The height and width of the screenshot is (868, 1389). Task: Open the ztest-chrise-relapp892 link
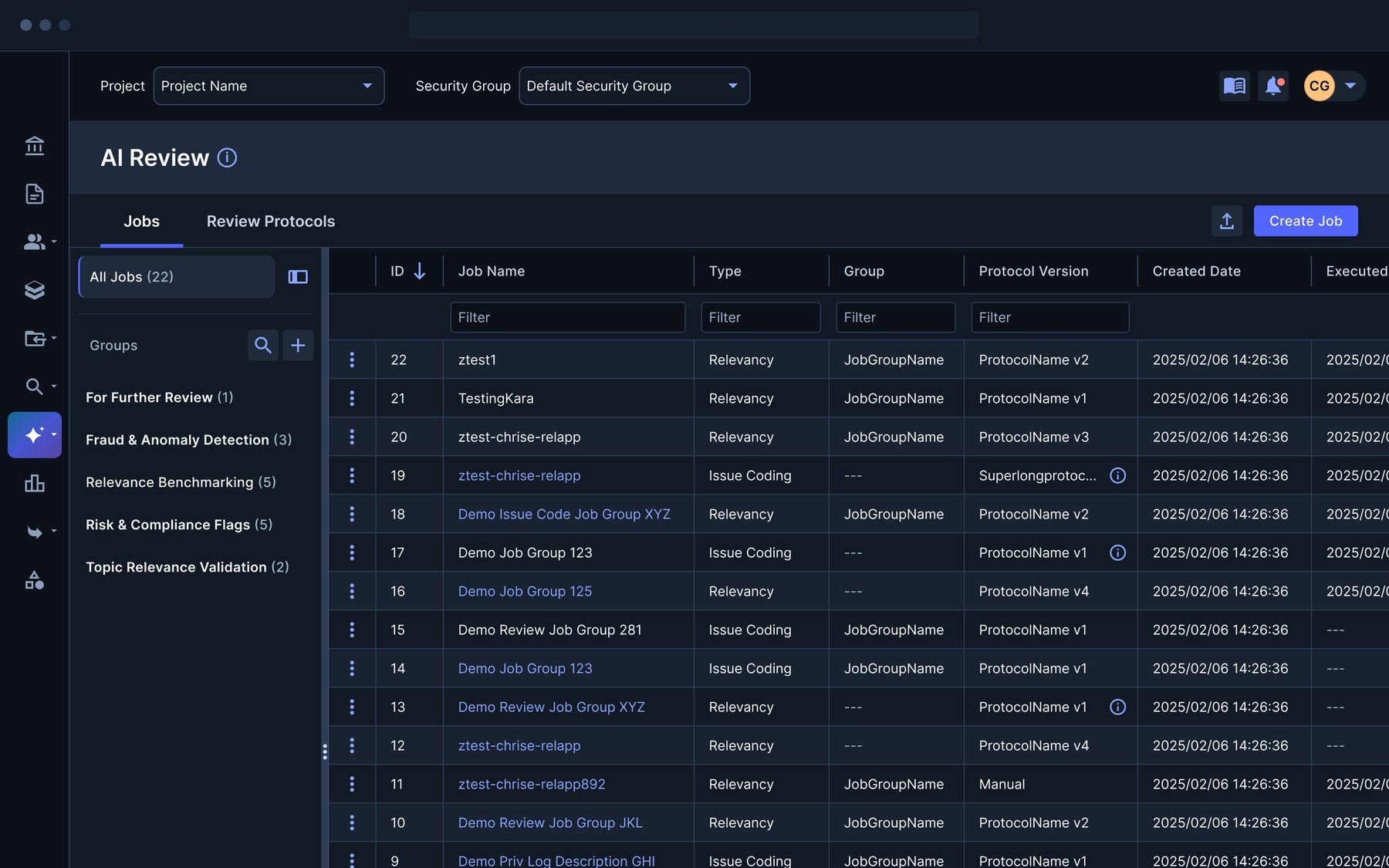pos(532,784)
